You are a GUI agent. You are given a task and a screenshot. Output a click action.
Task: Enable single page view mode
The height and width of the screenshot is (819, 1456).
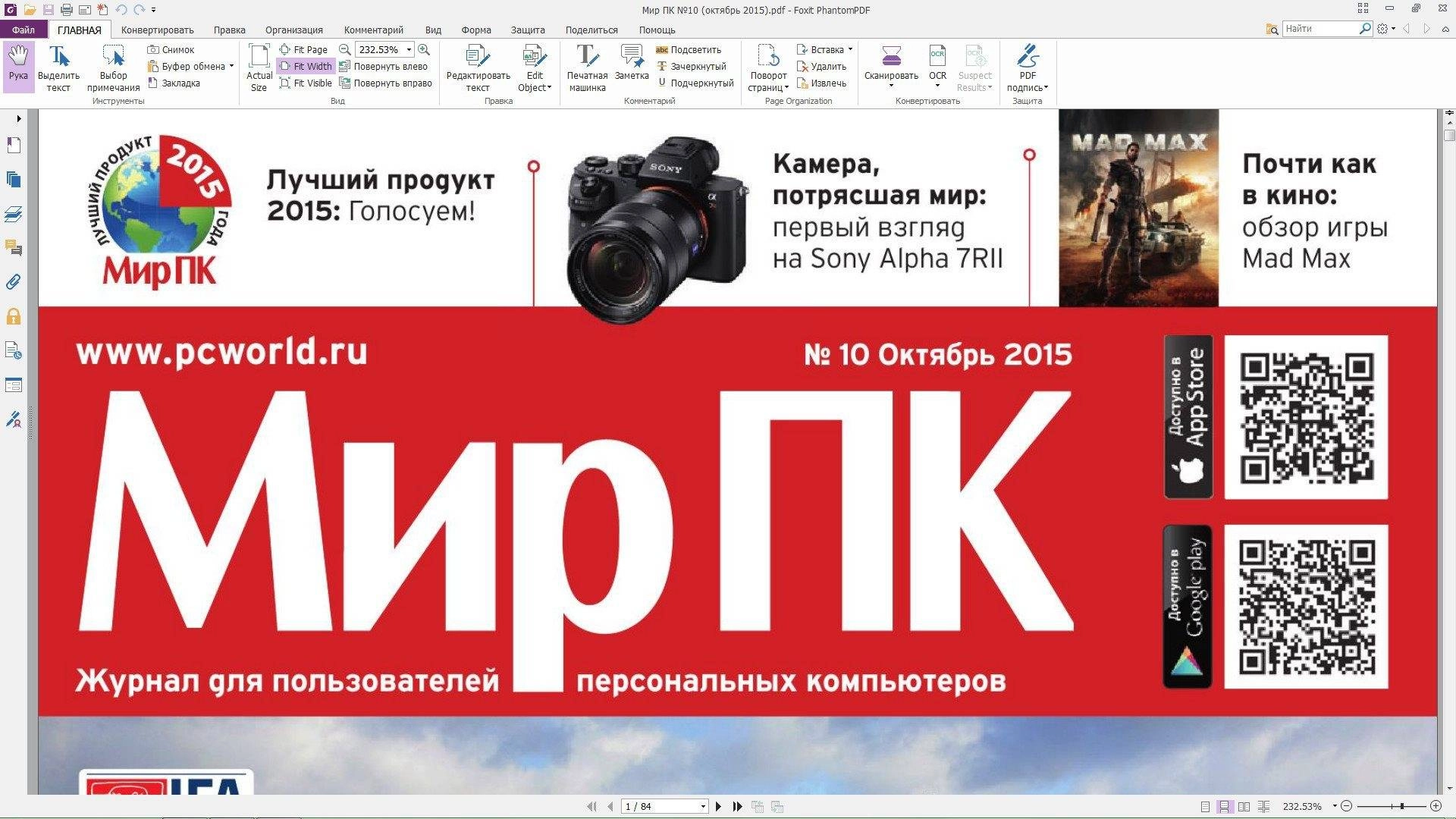tap(1205, 806)
